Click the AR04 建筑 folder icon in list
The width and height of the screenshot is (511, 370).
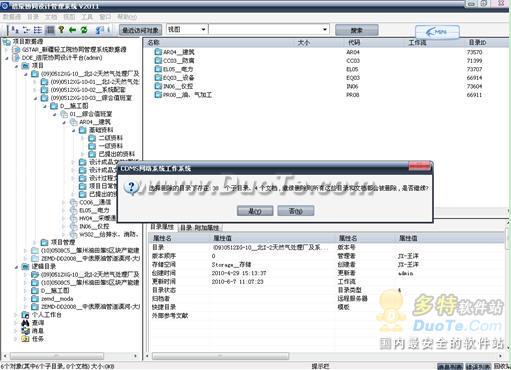click(158, 52)
